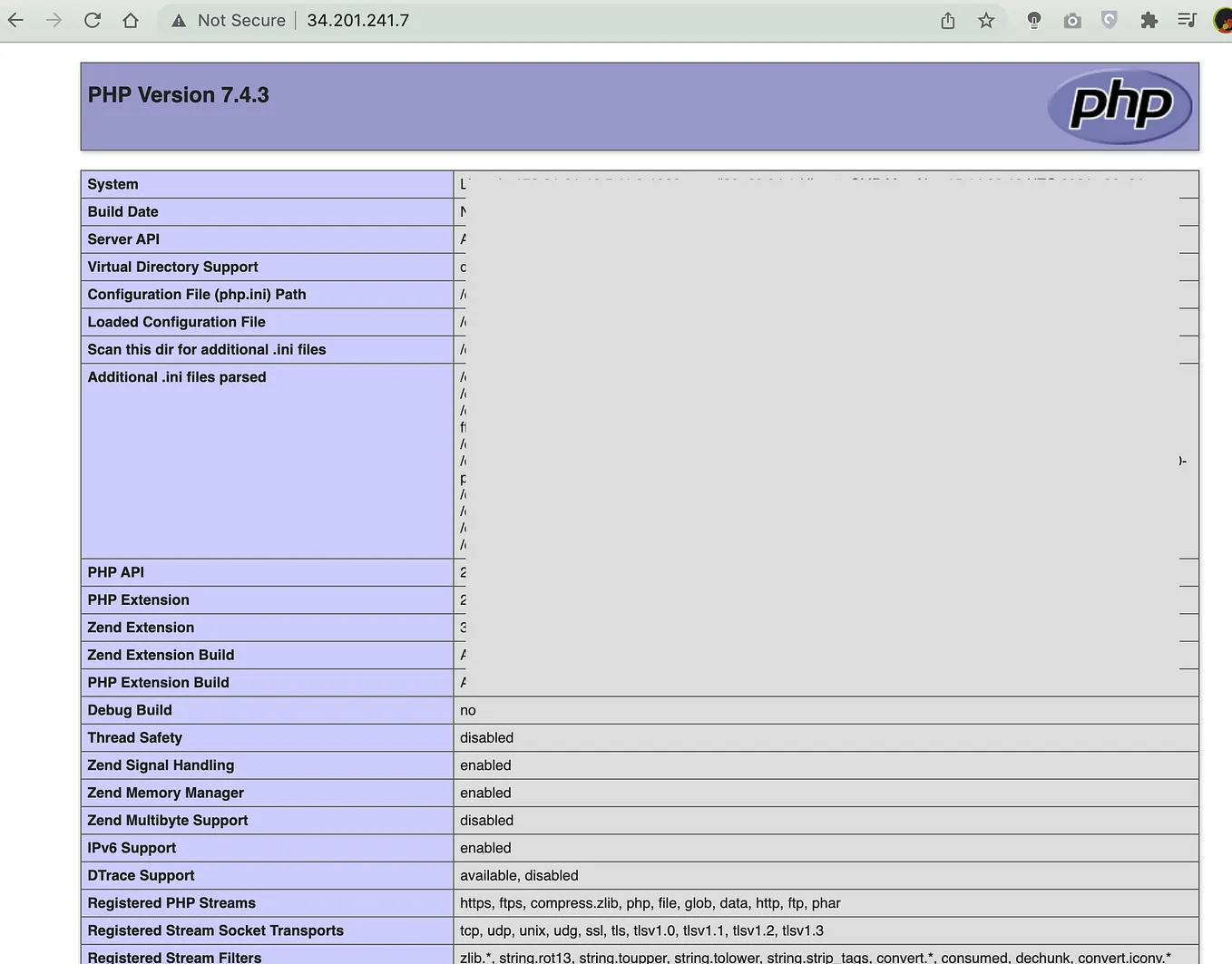Bookmark this page with the star
The image size is (1232, 964).
[986, 20]
